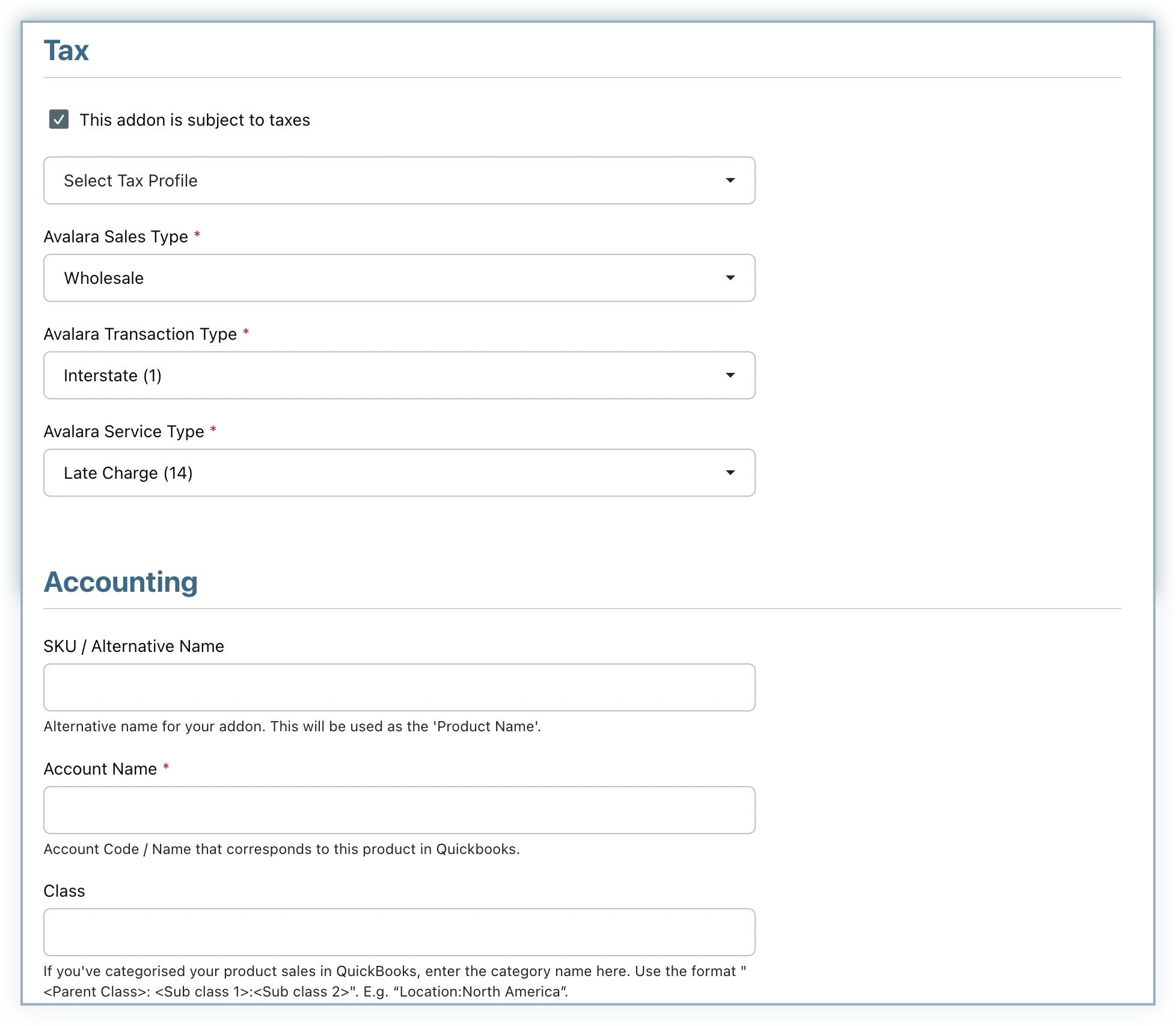Focus the SKU / Alternative Name input field
The height and width of the screenshot is (1026, 1176).
[399, 687]
